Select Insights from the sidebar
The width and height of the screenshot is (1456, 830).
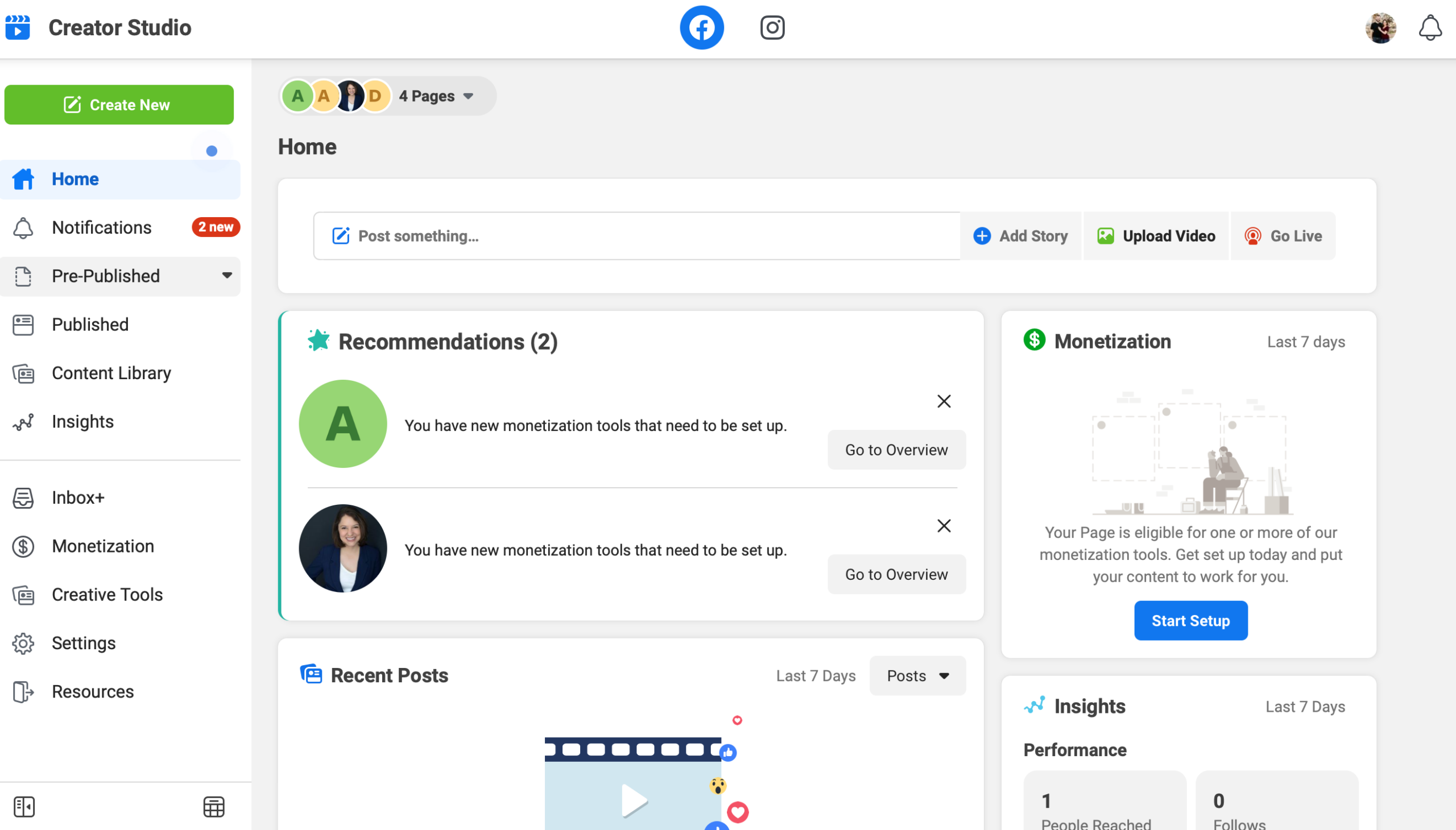82,422
